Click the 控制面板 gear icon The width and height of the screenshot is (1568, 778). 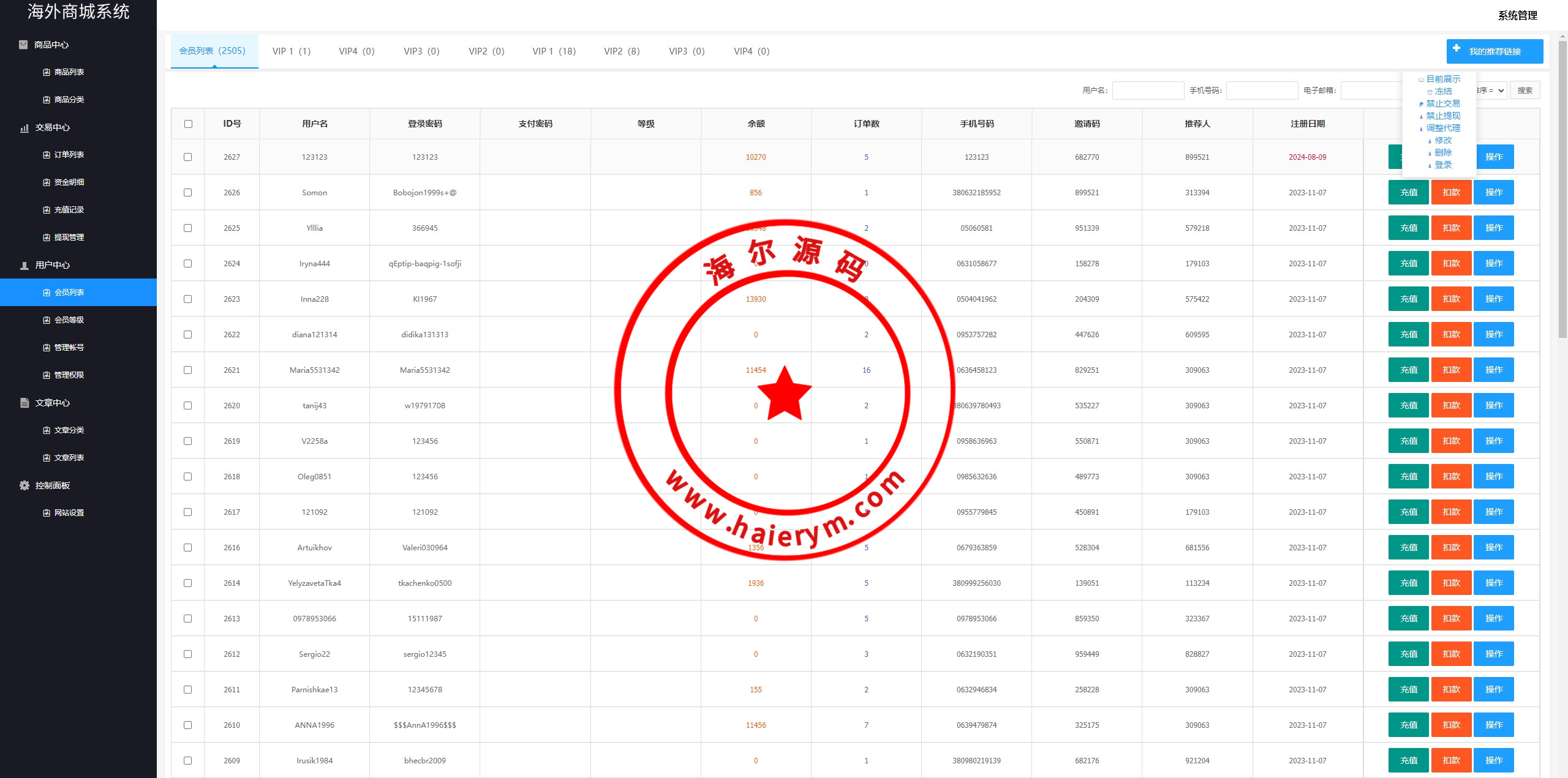(24, 485)
